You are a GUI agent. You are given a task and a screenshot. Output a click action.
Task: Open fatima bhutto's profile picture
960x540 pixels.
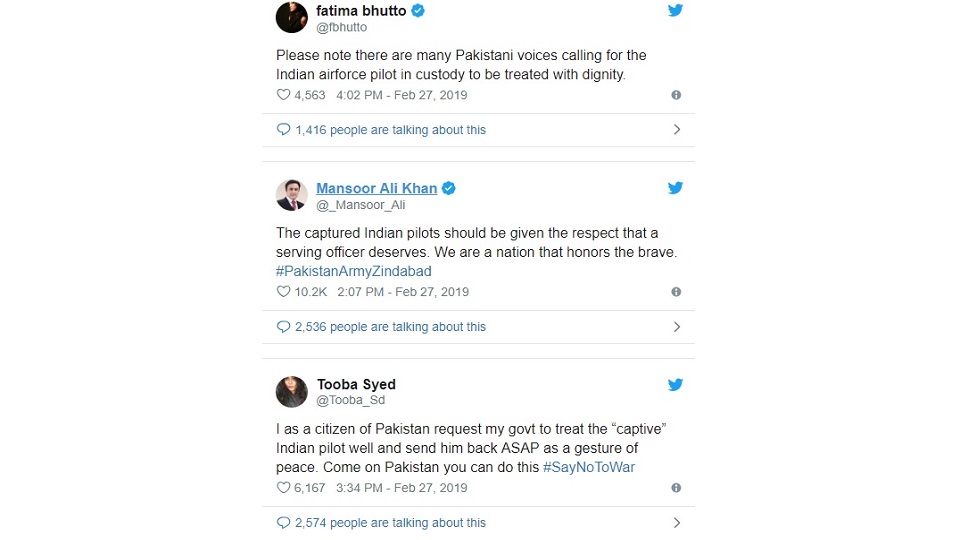tap(291, 17)
